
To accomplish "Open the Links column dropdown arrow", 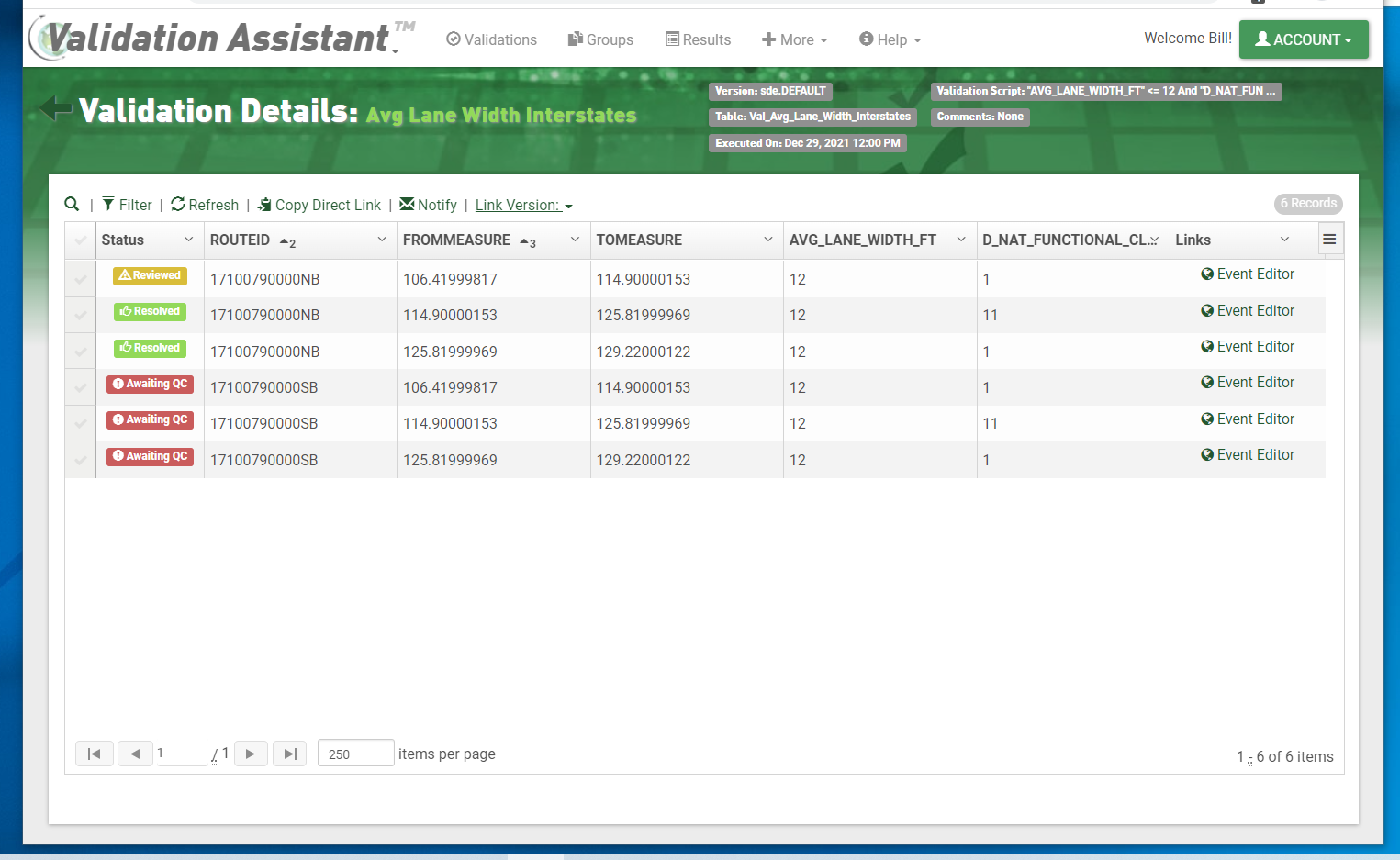I will [x=1285, y=240].
